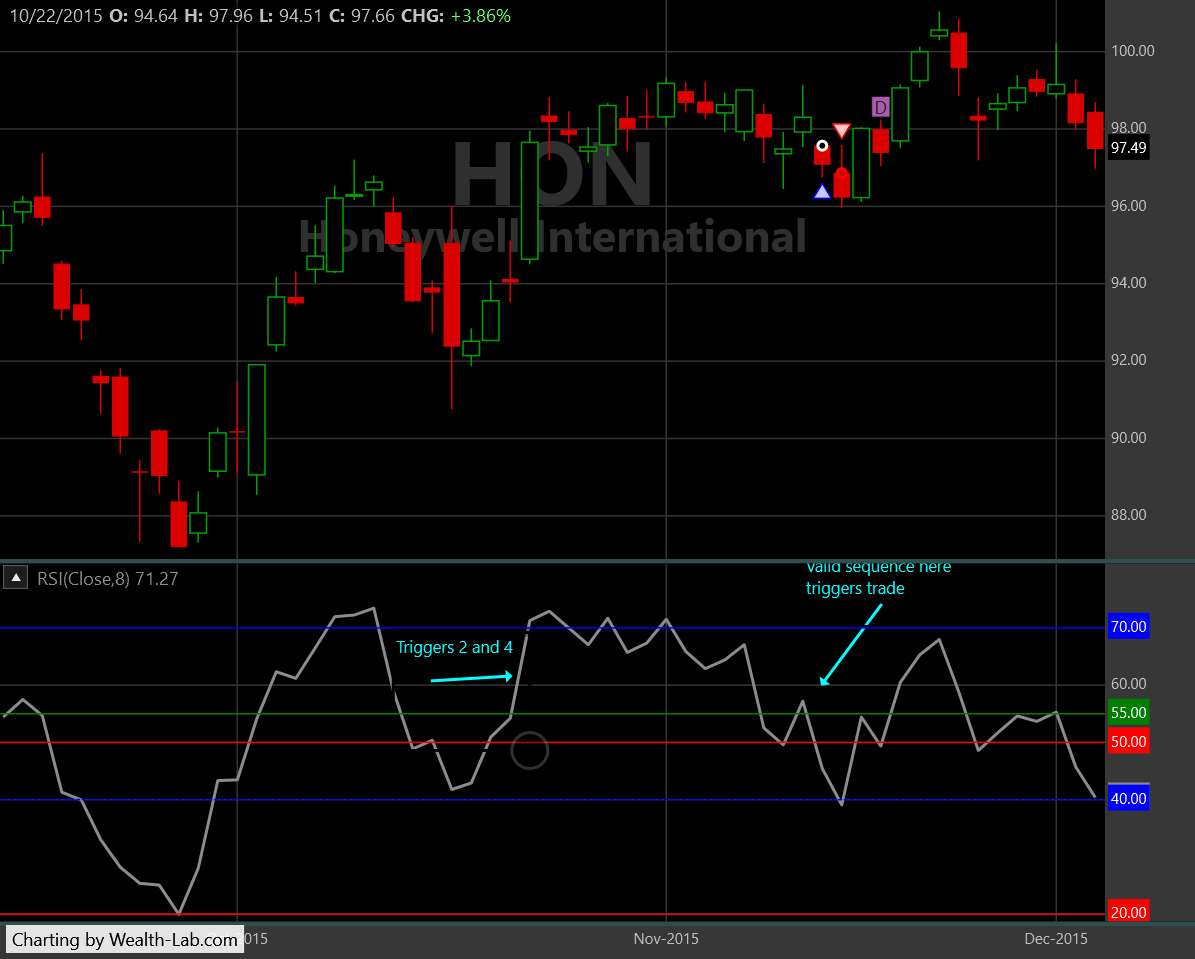Screen dimensions: 1195x959
Task: Click the 88.00 price axis label
Action: tap(1129, 515)
